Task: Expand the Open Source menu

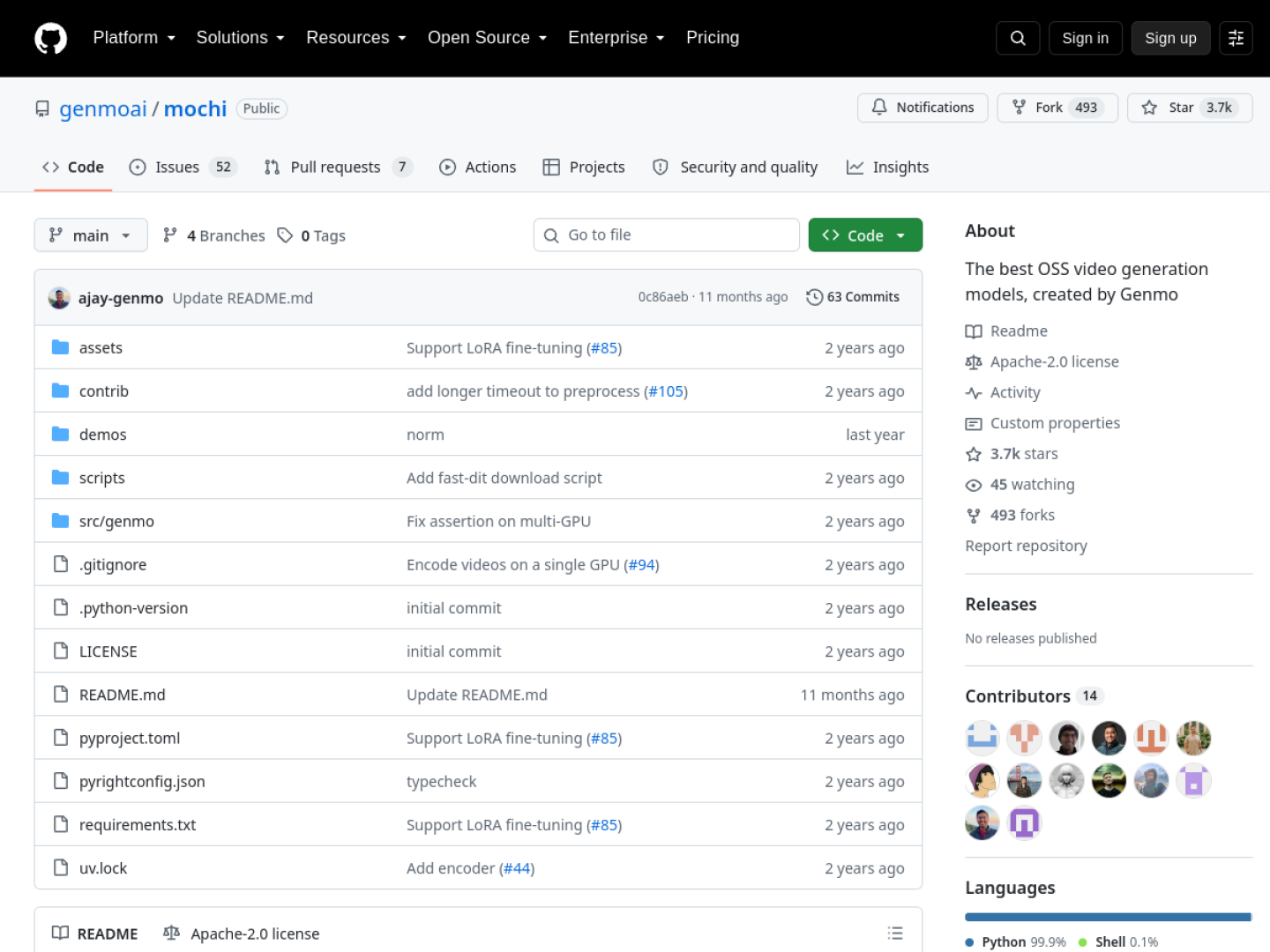Action: click(487, 38)
